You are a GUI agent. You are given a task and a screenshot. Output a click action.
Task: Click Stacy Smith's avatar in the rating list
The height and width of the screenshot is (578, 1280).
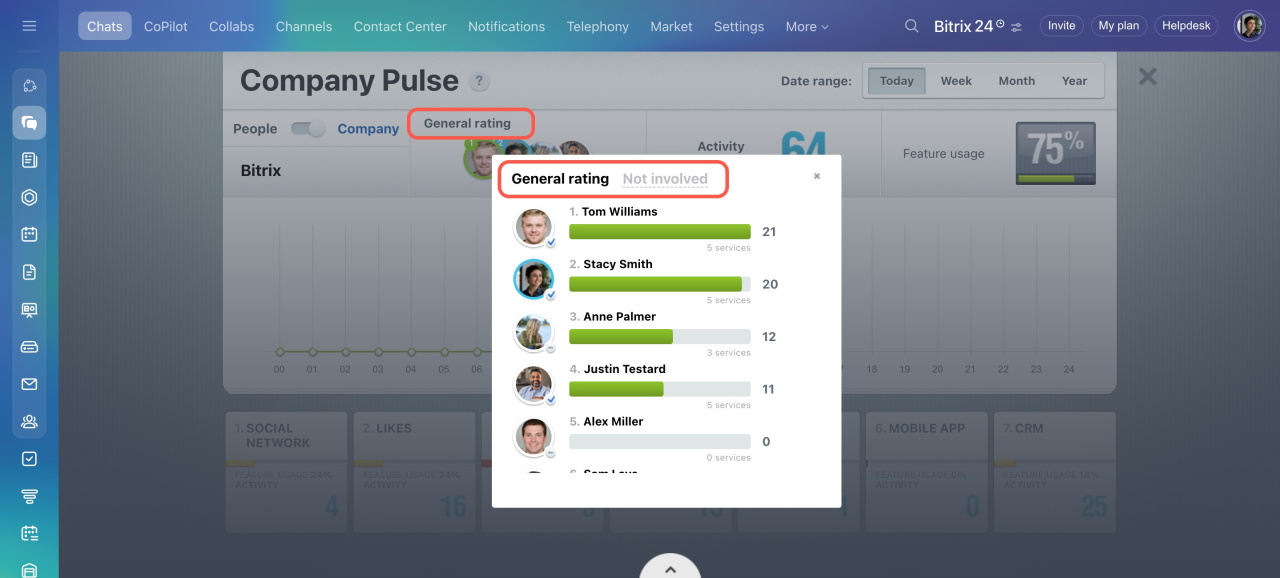533,279
